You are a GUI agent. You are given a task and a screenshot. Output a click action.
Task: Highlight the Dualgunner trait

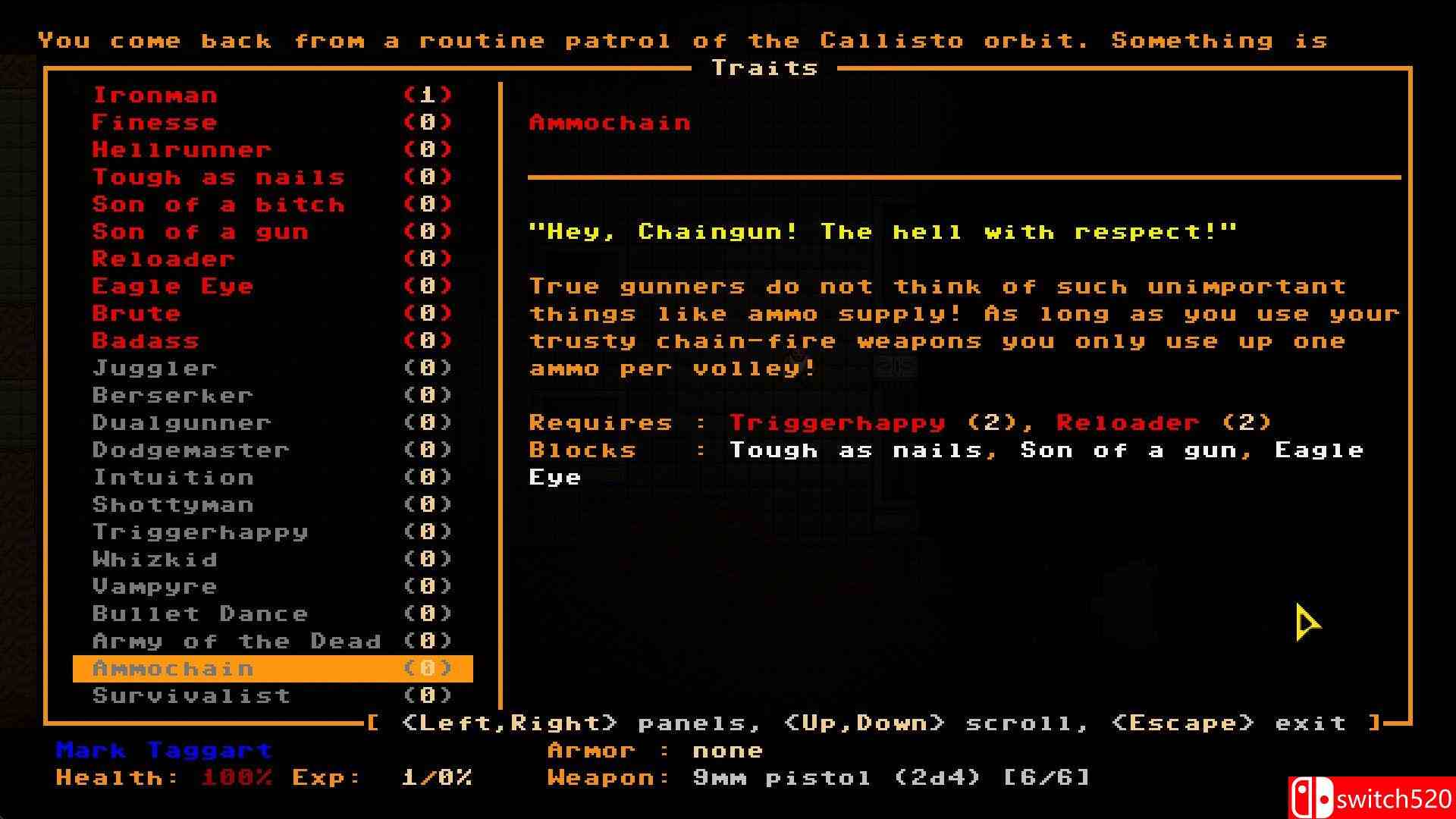[182, 423]
